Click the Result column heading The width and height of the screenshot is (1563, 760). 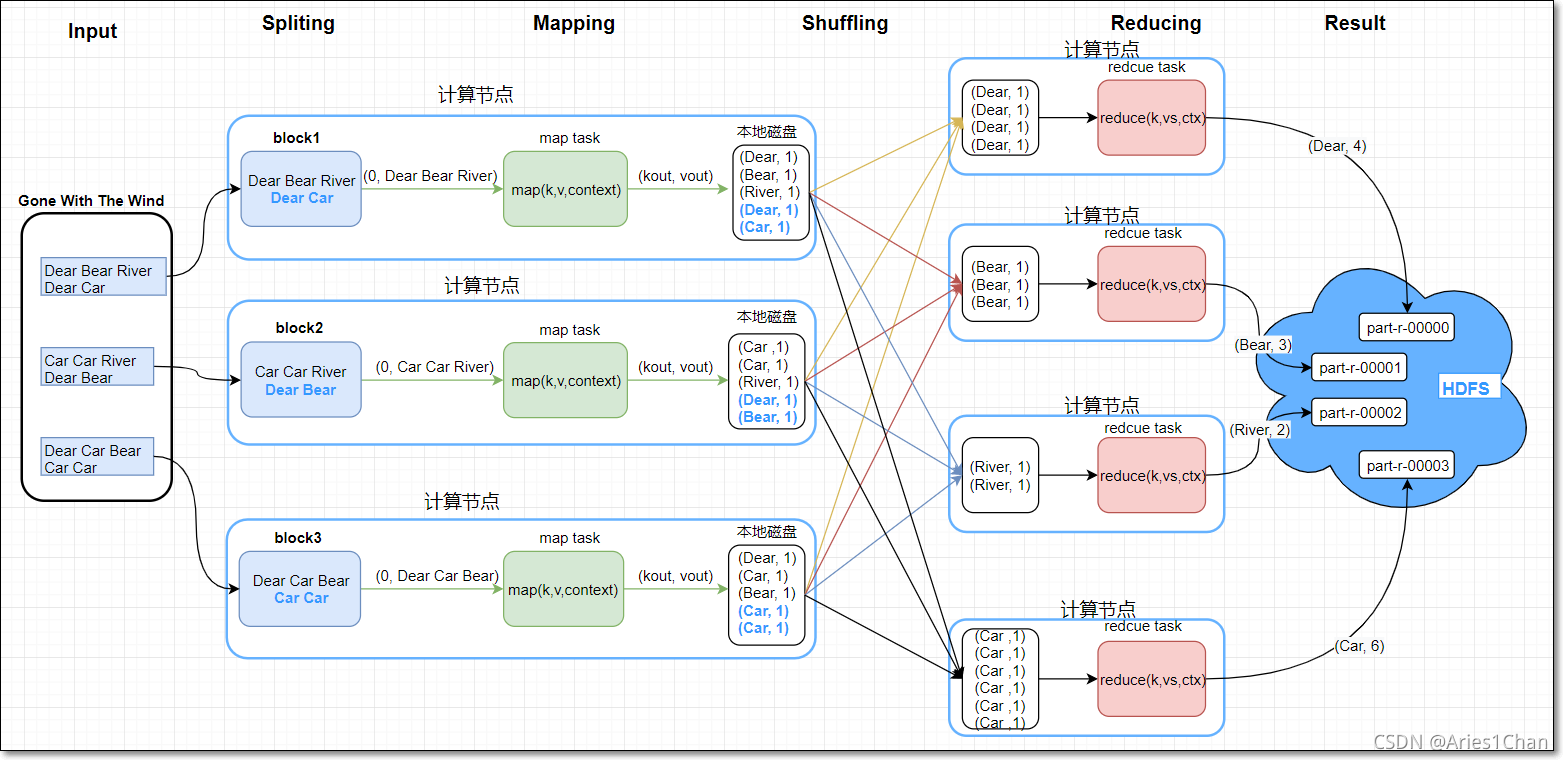(x=1355, y=23)
